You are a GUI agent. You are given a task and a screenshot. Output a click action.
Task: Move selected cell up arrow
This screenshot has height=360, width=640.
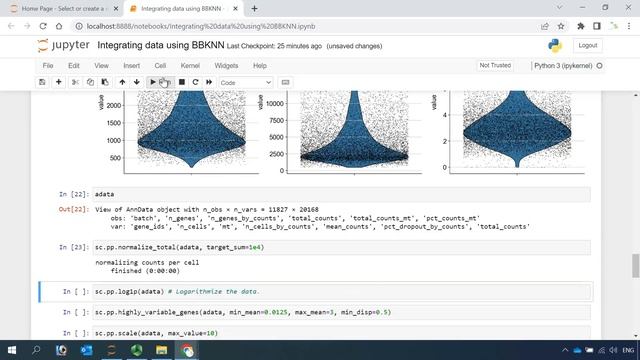point(122,82)
